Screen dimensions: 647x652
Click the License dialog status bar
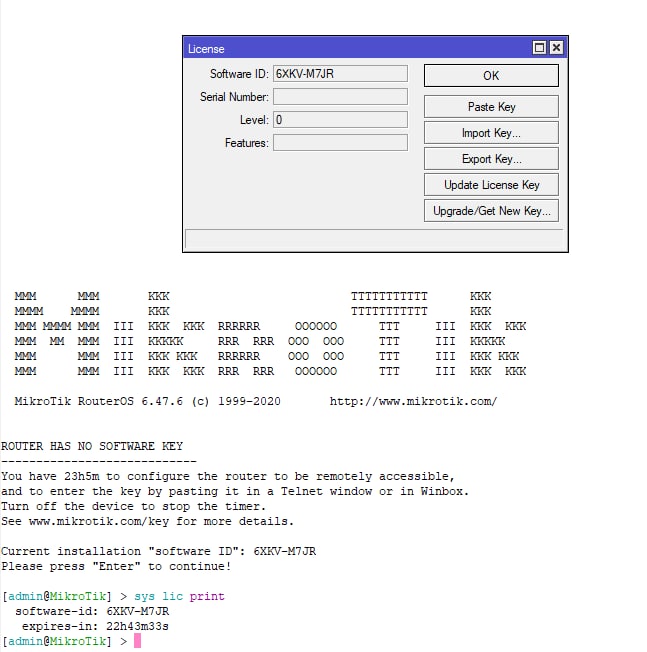point(374,239)
